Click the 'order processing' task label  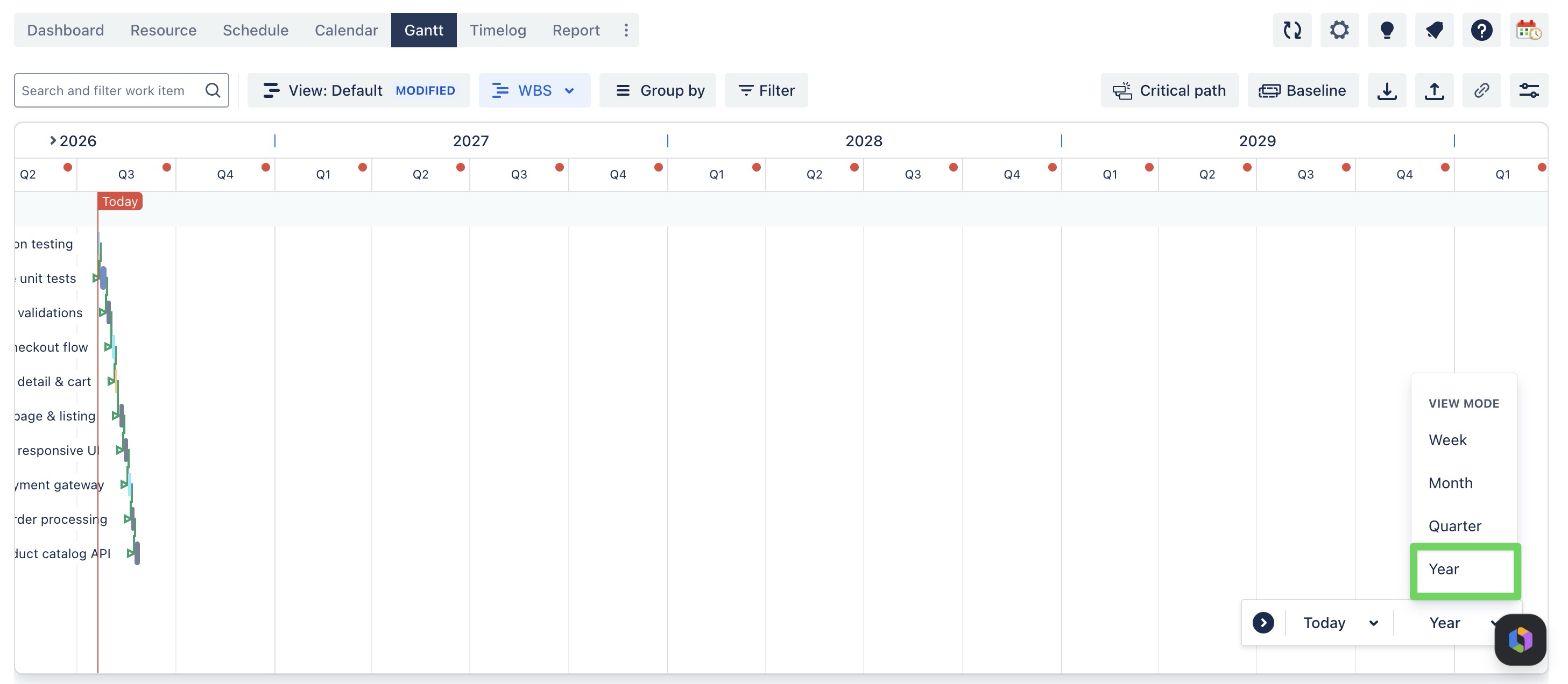pos(61,518)
